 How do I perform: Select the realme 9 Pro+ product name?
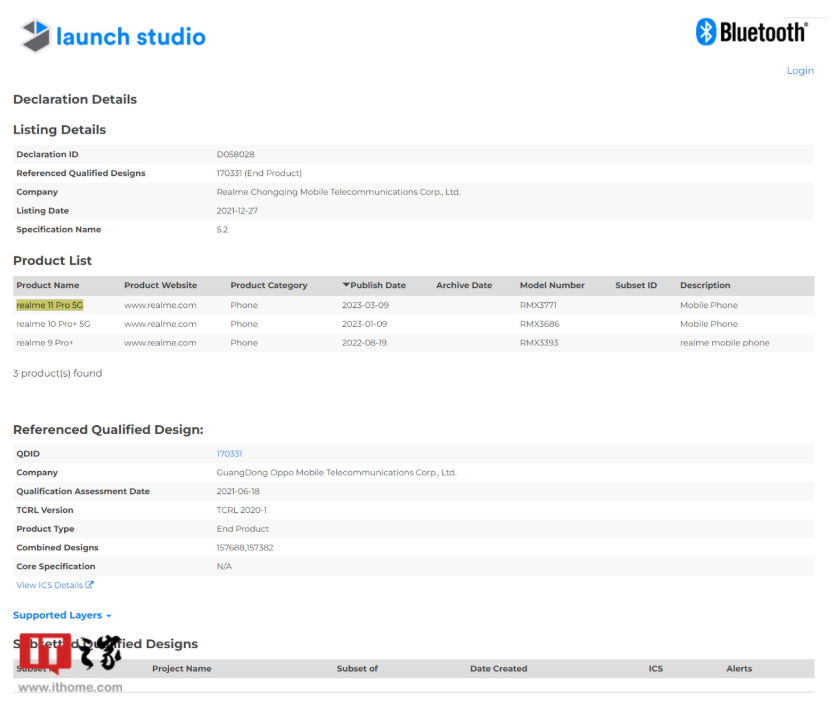click(x=44, y=343)
